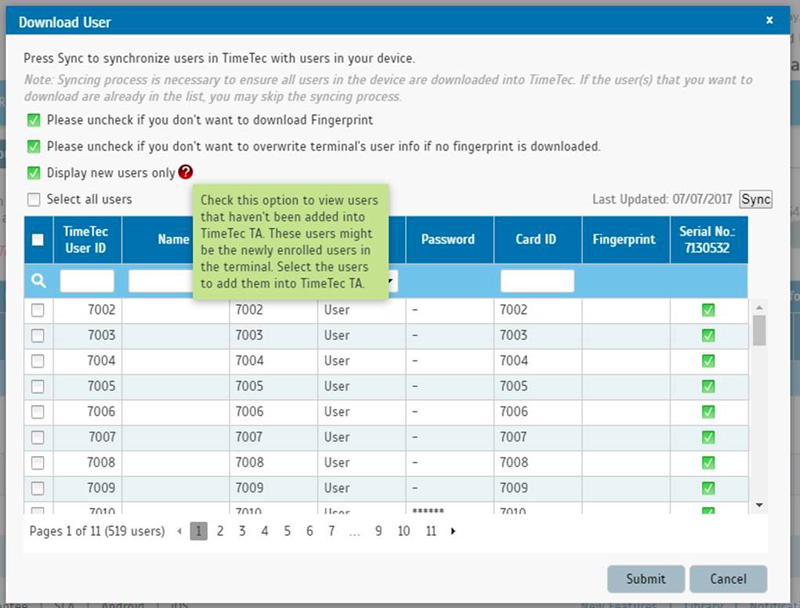Screen dimensions: 800x608
Task: Sort by TimeTec User ID column header
Action: click(x=86, y=240)
